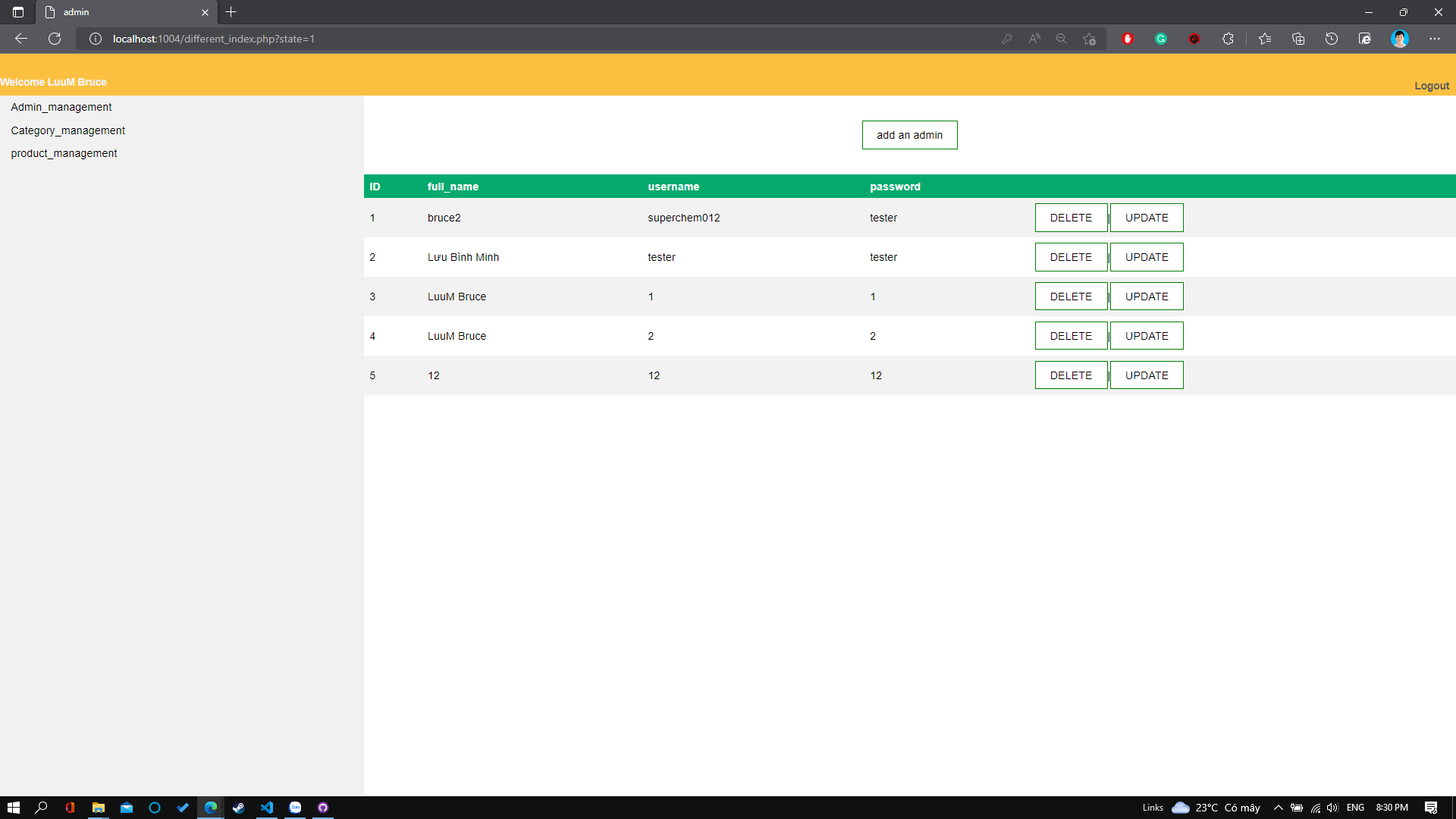Open browser History via the clock icon
This screenshot has height=819, width=1456.
(1332, 39)
